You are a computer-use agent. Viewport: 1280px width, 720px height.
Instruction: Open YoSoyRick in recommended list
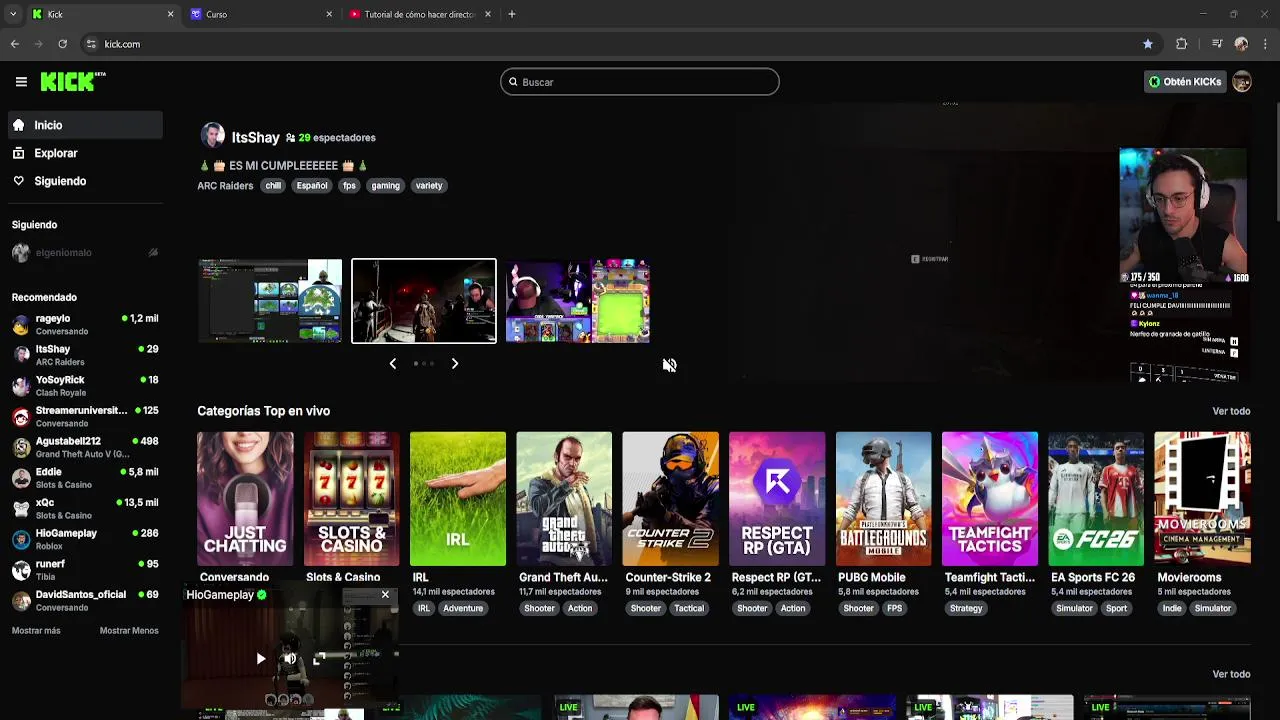click(x=85, y=386)
